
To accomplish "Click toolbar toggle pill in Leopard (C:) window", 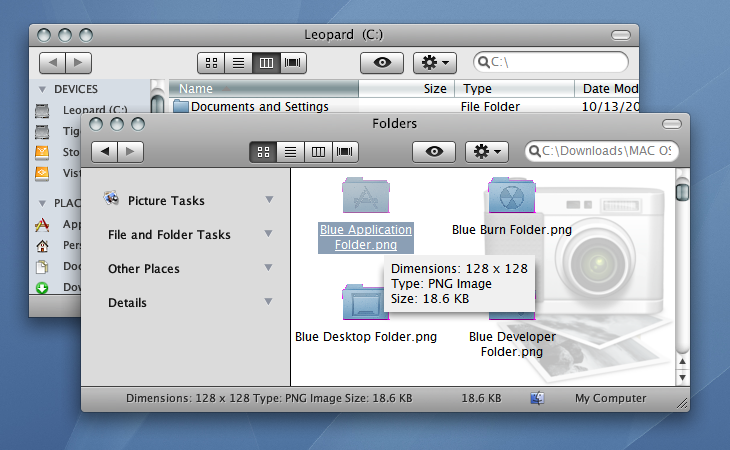I will click(621, 35).
